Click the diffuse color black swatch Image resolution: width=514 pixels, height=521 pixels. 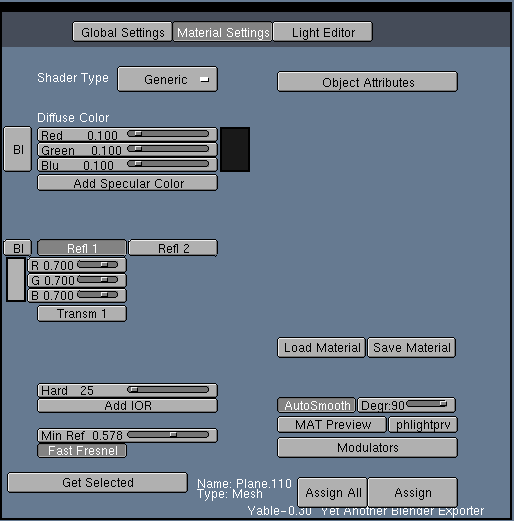235,149
